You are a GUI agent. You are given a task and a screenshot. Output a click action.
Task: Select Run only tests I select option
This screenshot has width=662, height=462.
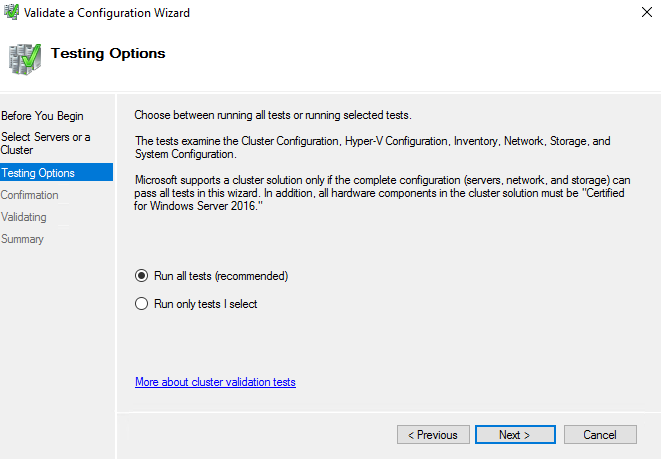(141, 304)
